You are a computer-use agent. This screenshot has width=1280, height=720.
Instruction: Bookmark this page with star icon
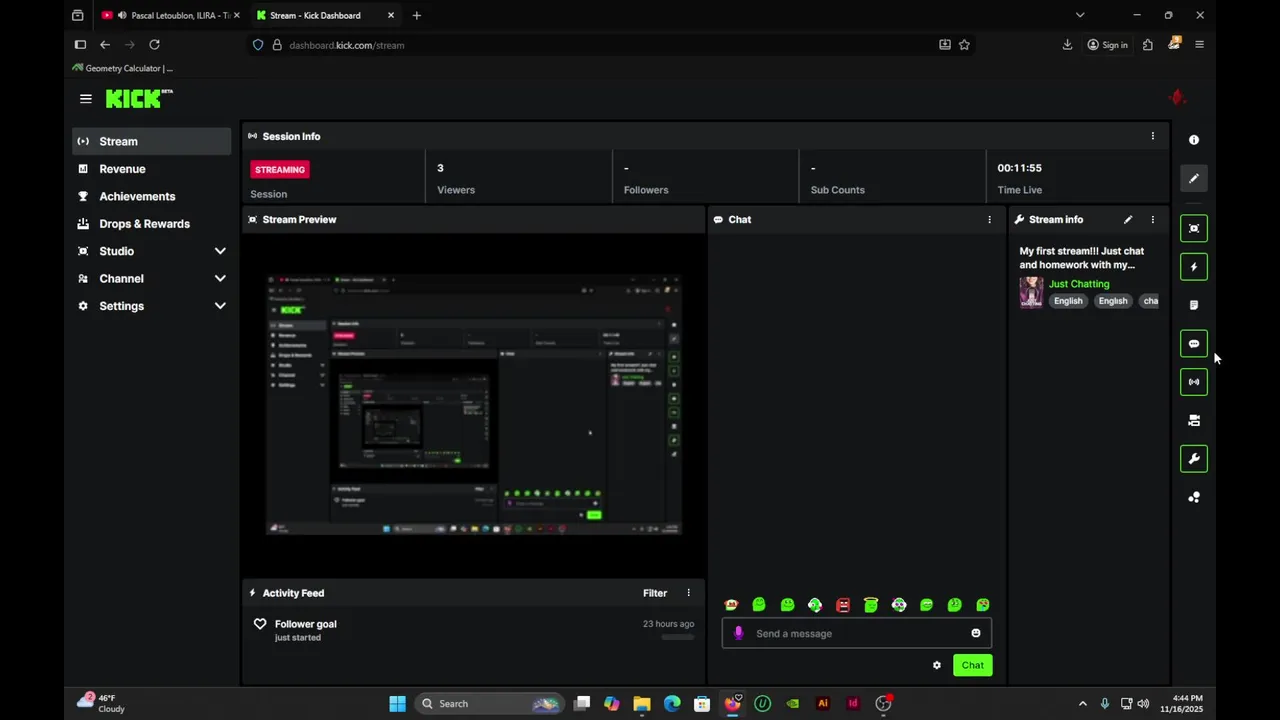(964, 45)
